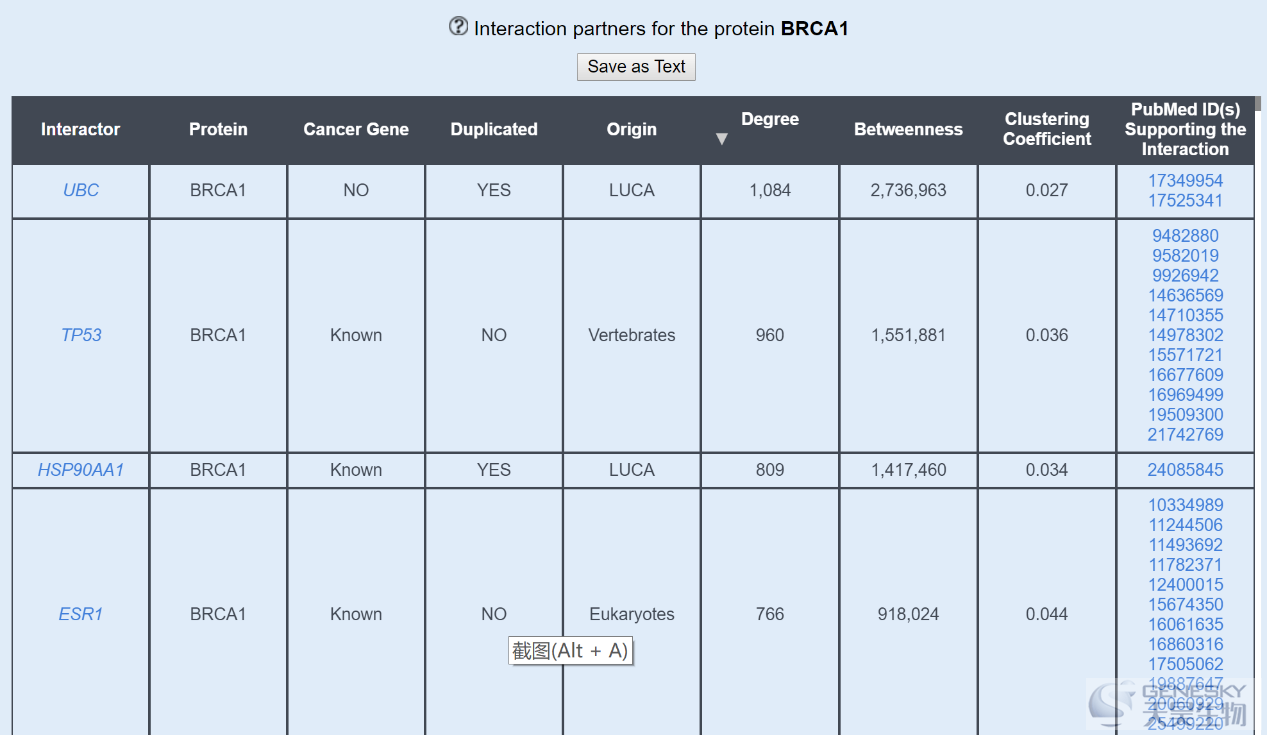This screenshot has width=1267, height=735.
Task: Sort by the Interactor column header
Action: pos(80,129)
